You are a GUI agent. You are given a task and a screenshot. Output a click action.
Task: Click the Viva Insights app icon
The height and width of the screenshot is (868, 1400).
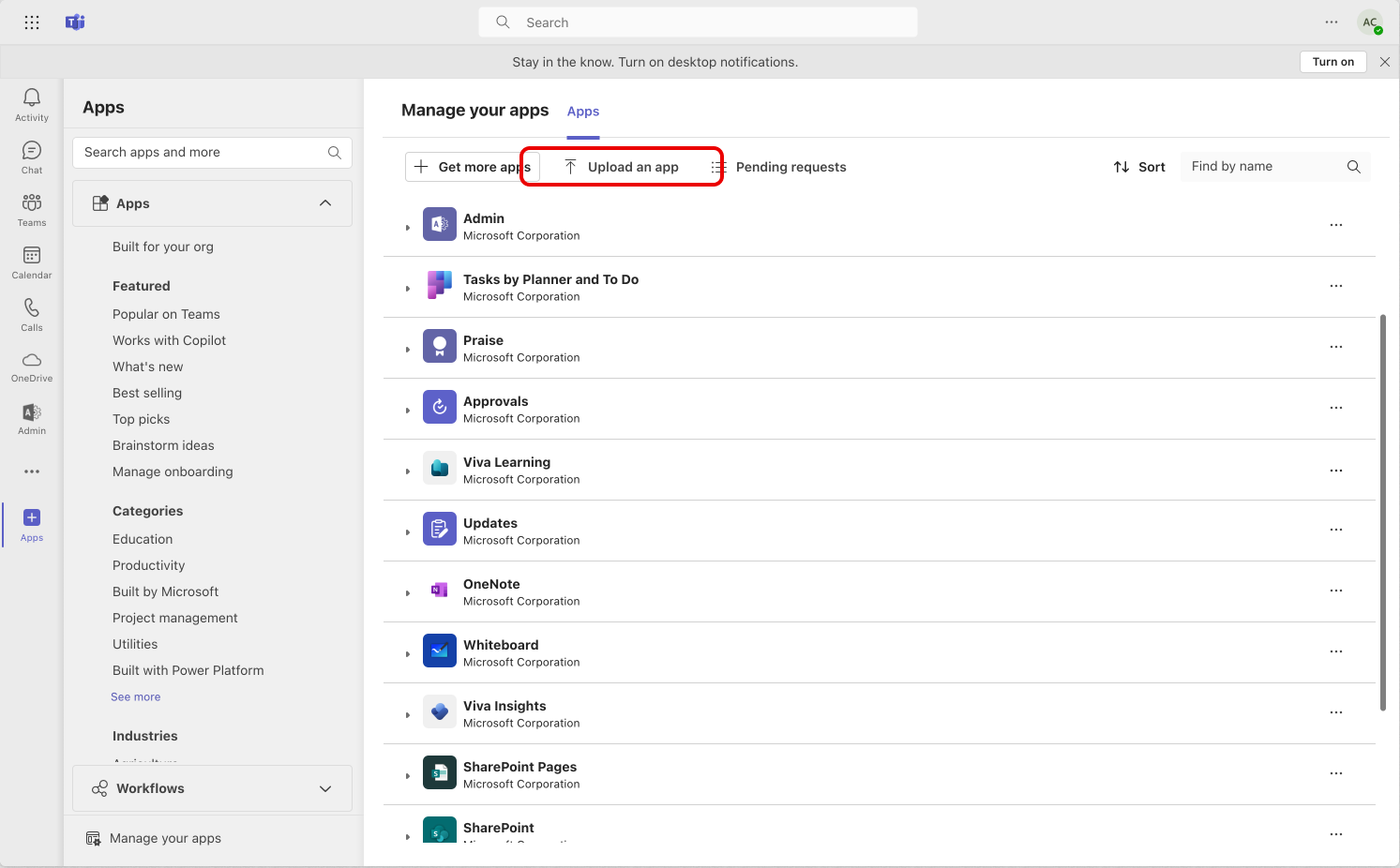[x=440, y=711]
